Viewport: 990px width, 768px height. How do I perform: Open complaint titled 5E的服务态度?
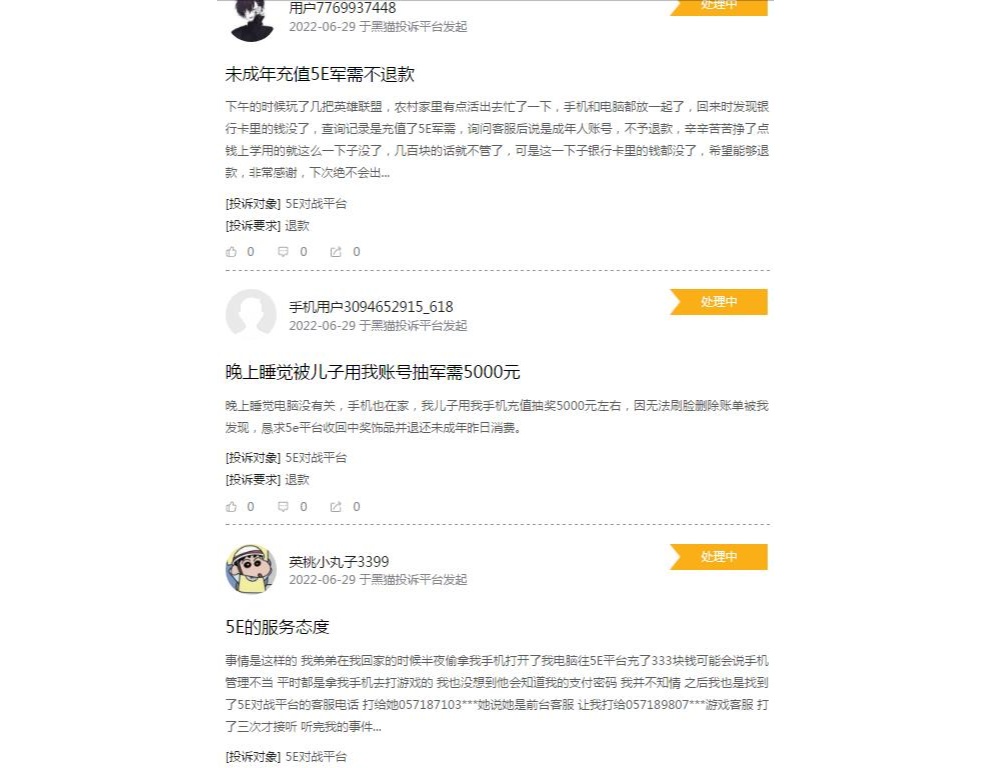pos(277,627)
